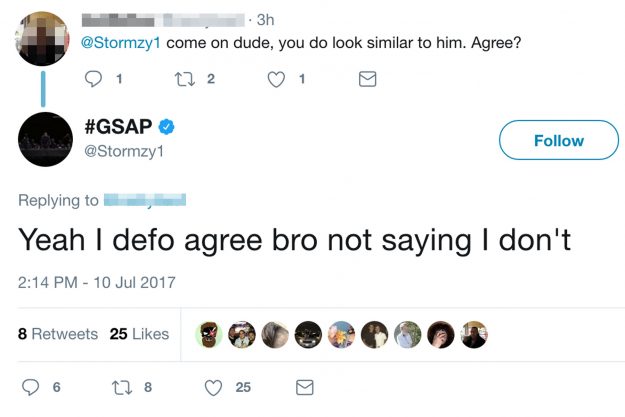Click the @Stormzy1 handle under #GSAP

point(124,151)
